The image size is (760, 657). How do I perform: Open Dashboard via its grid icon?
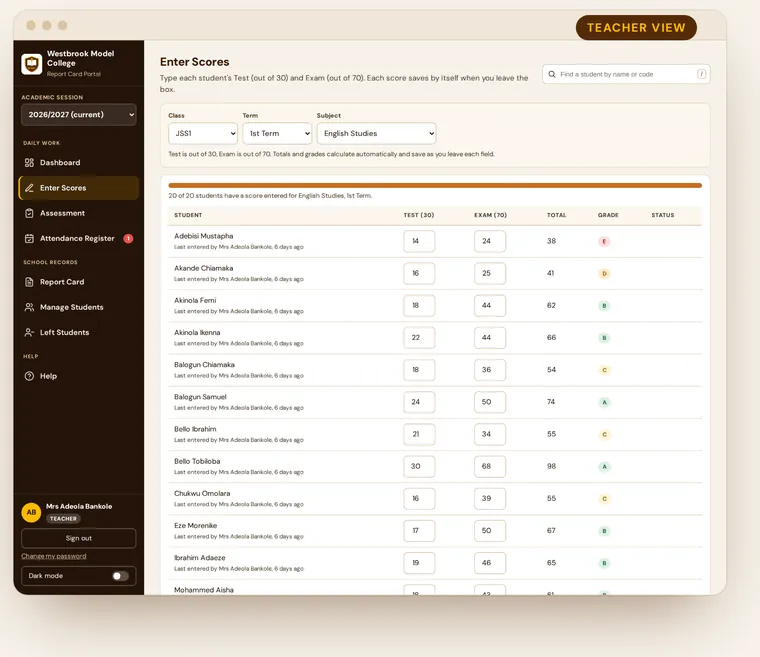[x=29, y=162]
